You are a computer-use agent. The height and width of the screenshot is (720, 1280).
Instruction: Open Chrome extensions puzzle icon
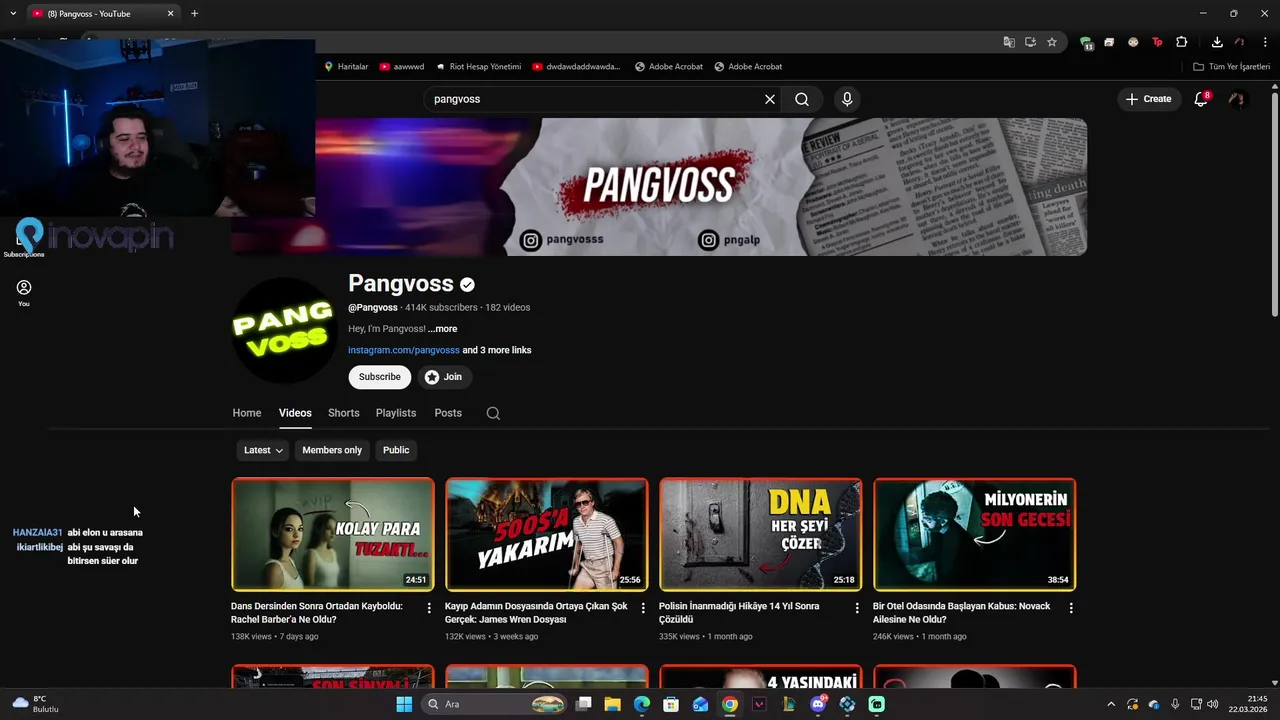point(1182,42)
